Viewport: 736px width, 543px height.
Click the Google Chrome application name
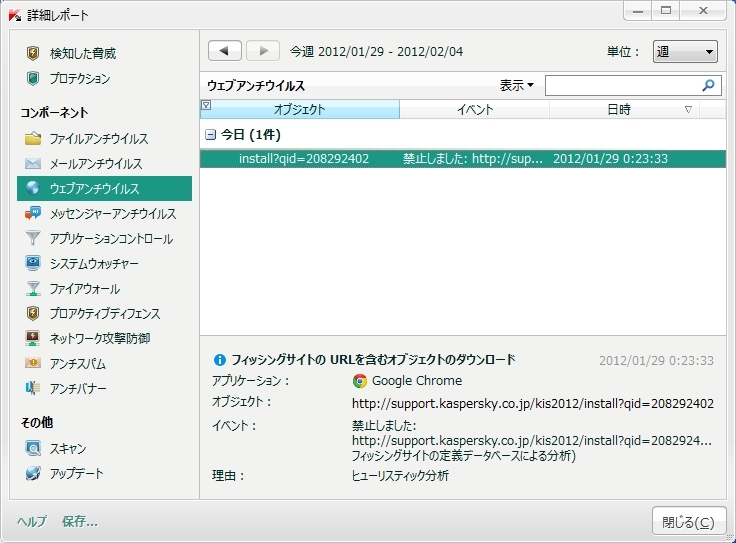(417, 381)
